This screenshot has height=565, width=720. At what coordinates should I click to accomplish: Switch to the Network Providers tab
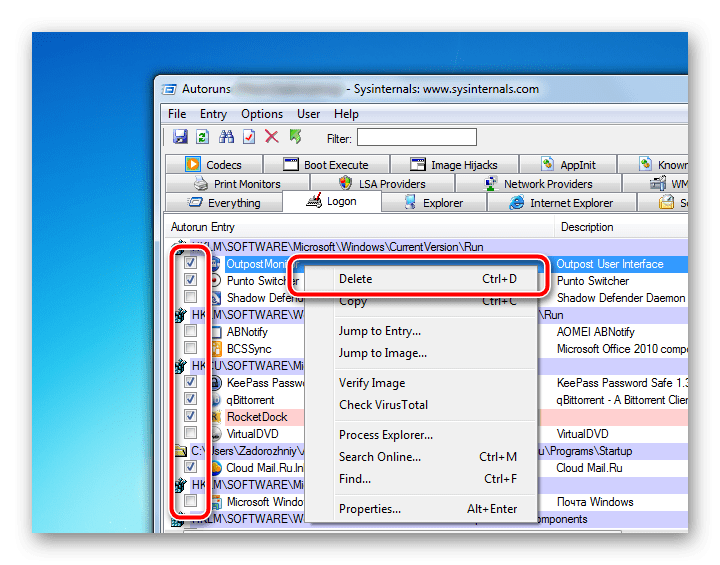pyautogui.click(x=539, y=183)
